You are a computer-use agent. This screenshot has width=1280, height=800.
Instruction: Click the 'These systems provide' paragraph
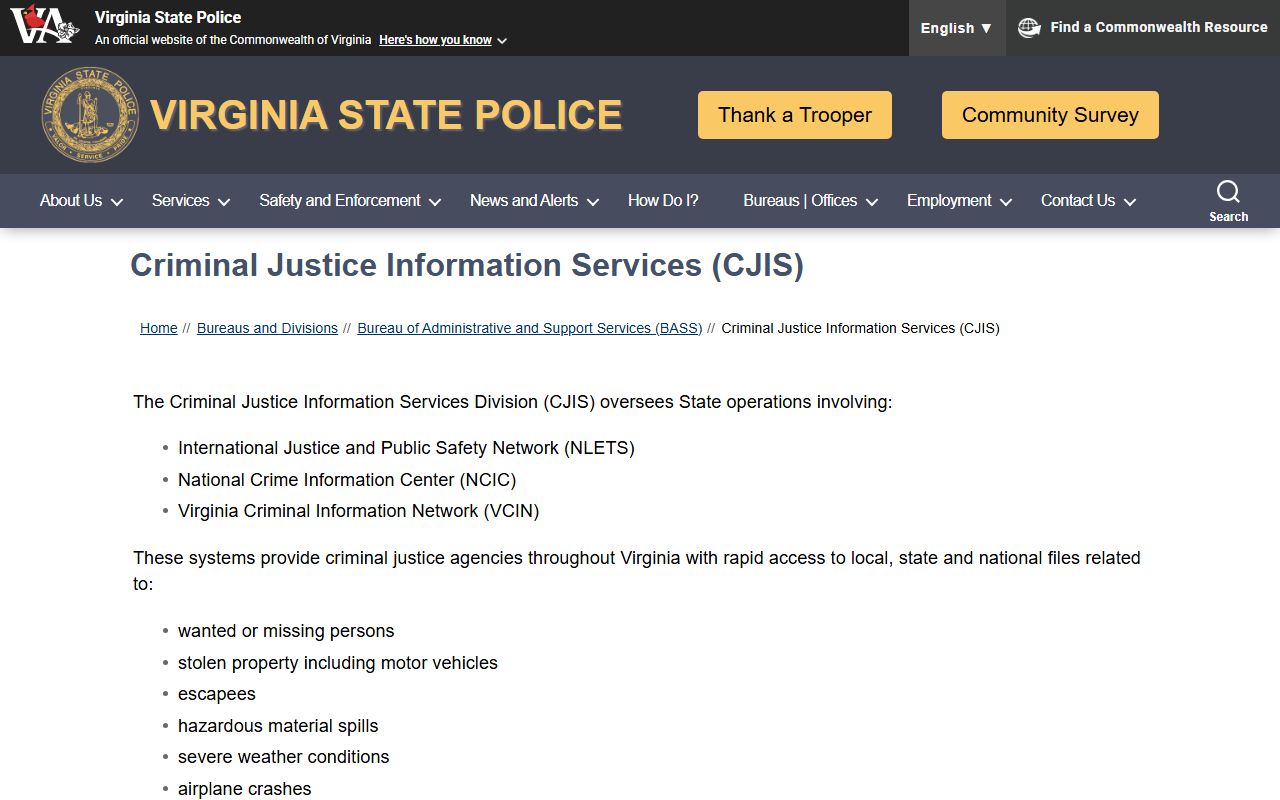pyautogui.click(x=637, y=570)
